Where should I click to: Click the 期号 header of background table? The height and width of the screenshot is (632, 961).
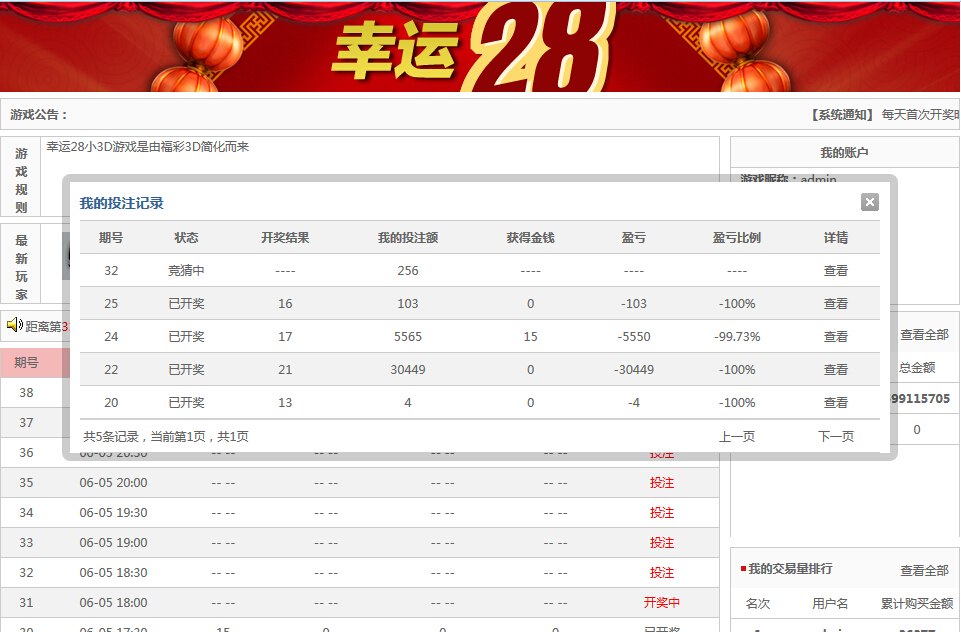pyautogui.click(x=26, y=362)
